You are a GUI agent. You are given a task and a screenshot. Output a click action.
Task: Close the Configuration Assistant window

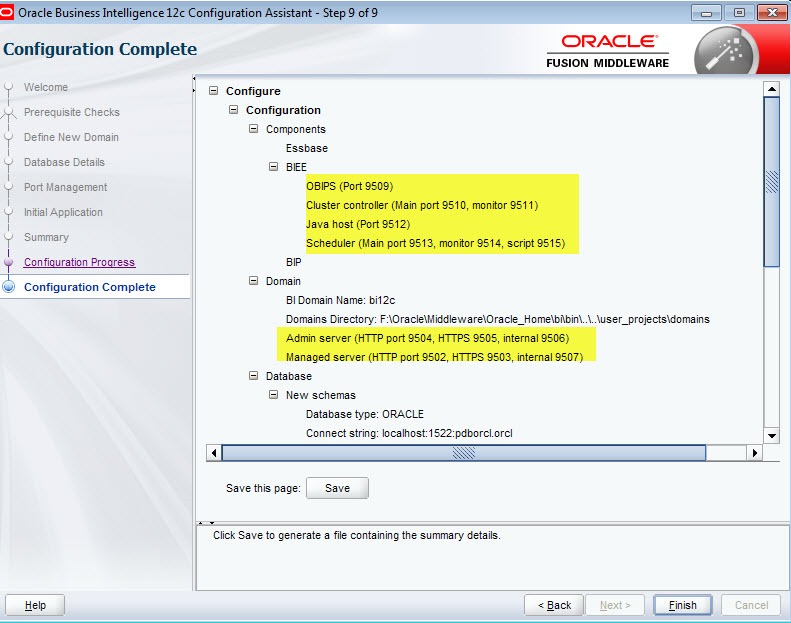[x=772, y=13]
